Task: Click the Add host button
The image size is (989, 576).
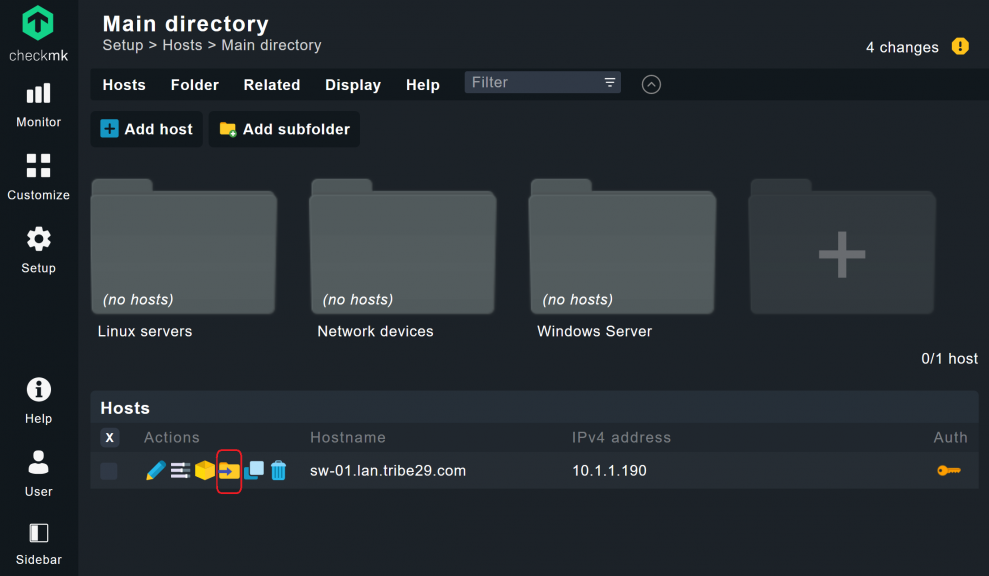Action: [x=147, y=129]
